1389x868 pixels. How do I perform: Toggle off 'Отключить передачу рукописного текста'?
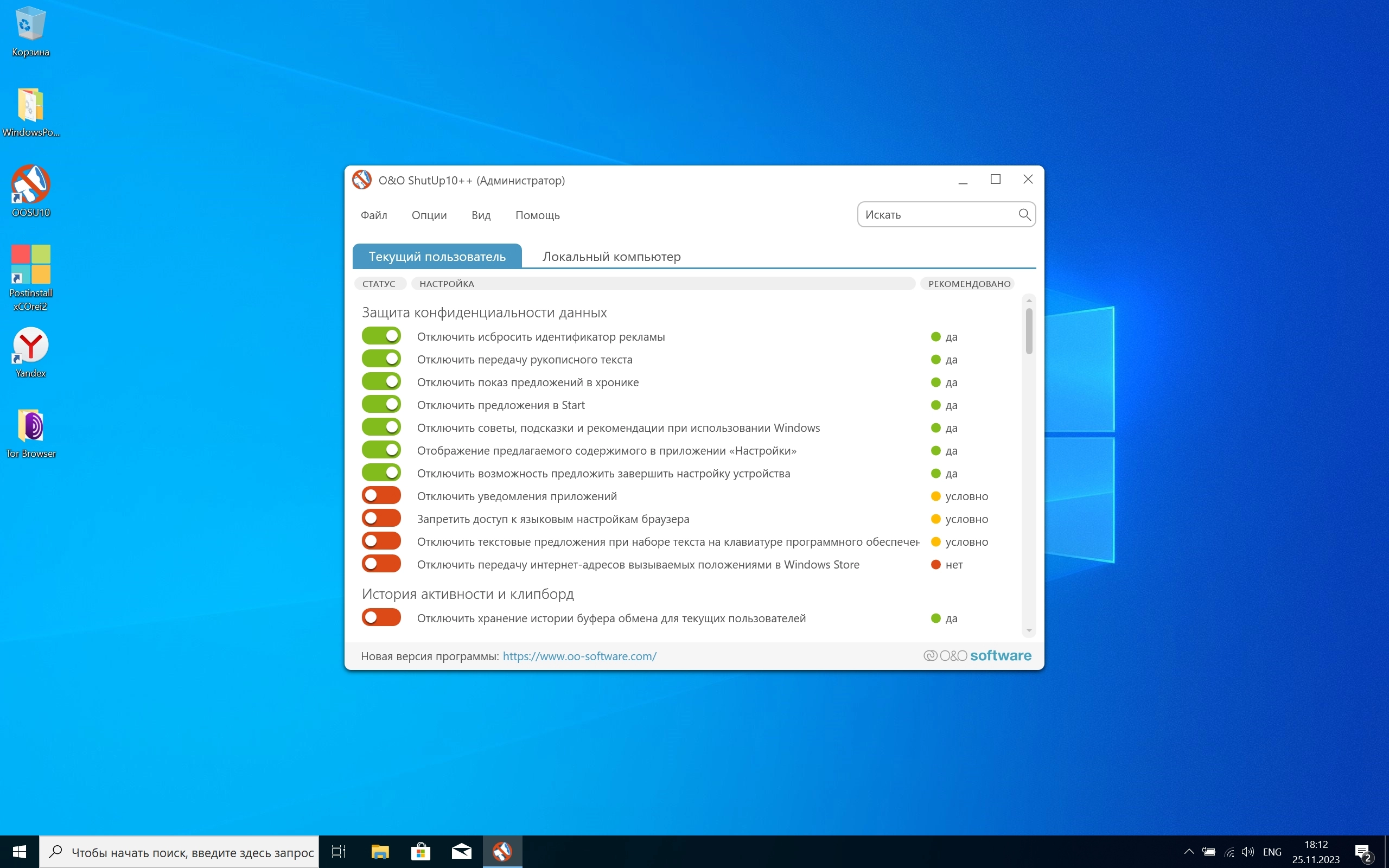tap(381, 359)
